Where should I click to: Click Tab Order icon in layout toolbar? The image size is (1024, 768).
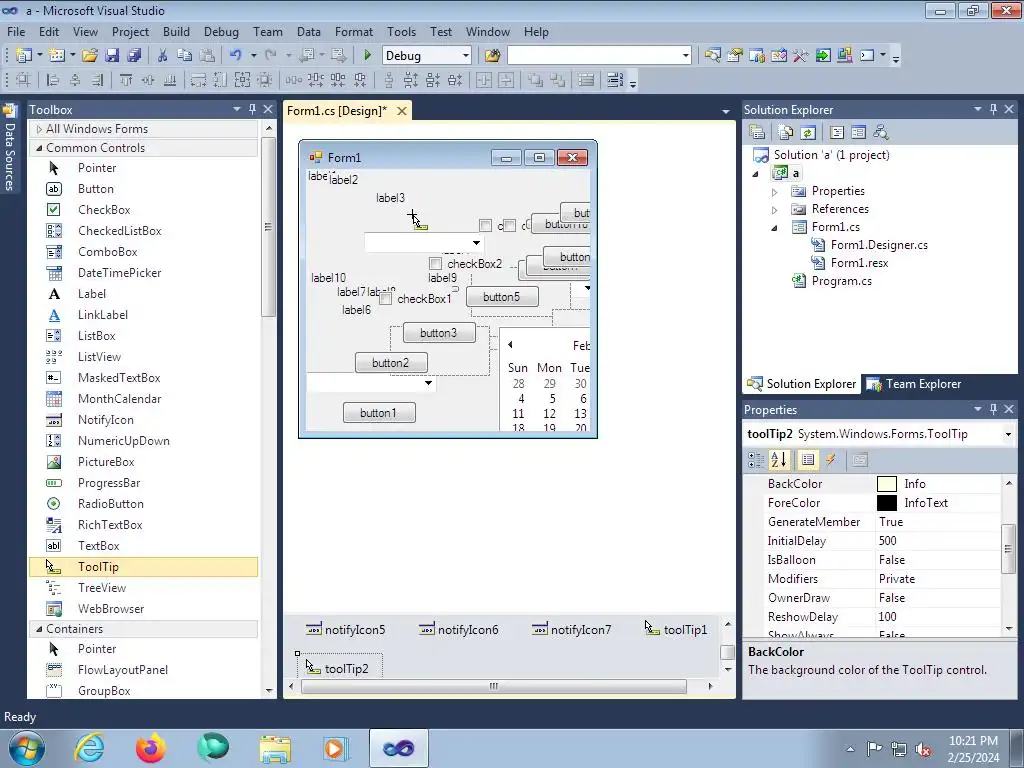click(x=615, y=80)
